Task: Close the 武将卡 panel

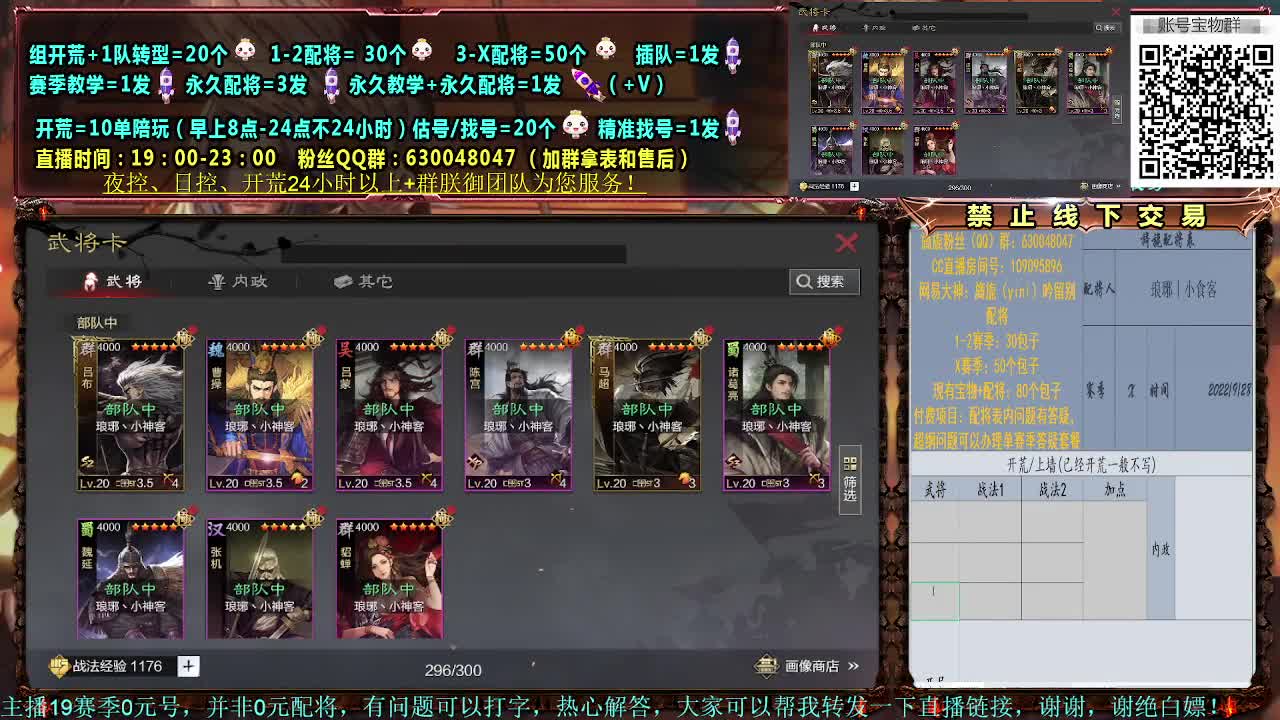Action: 846,243
